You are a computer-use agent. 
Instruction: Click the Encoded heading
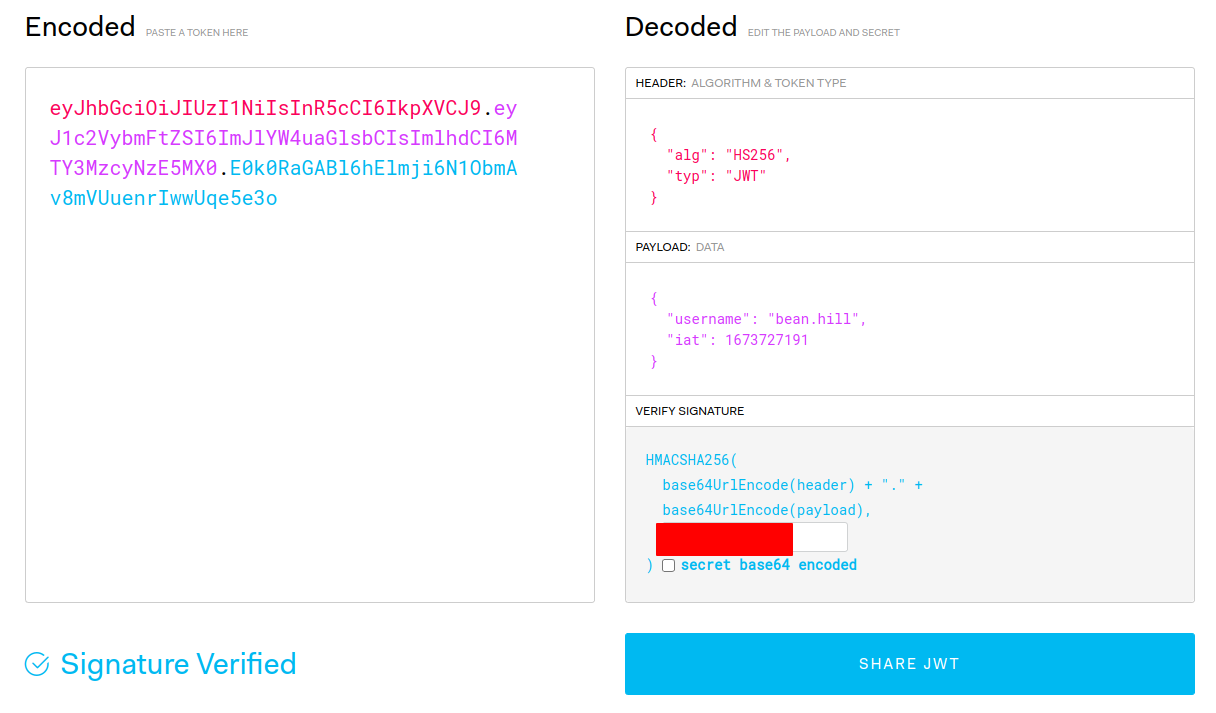[80, 27]
